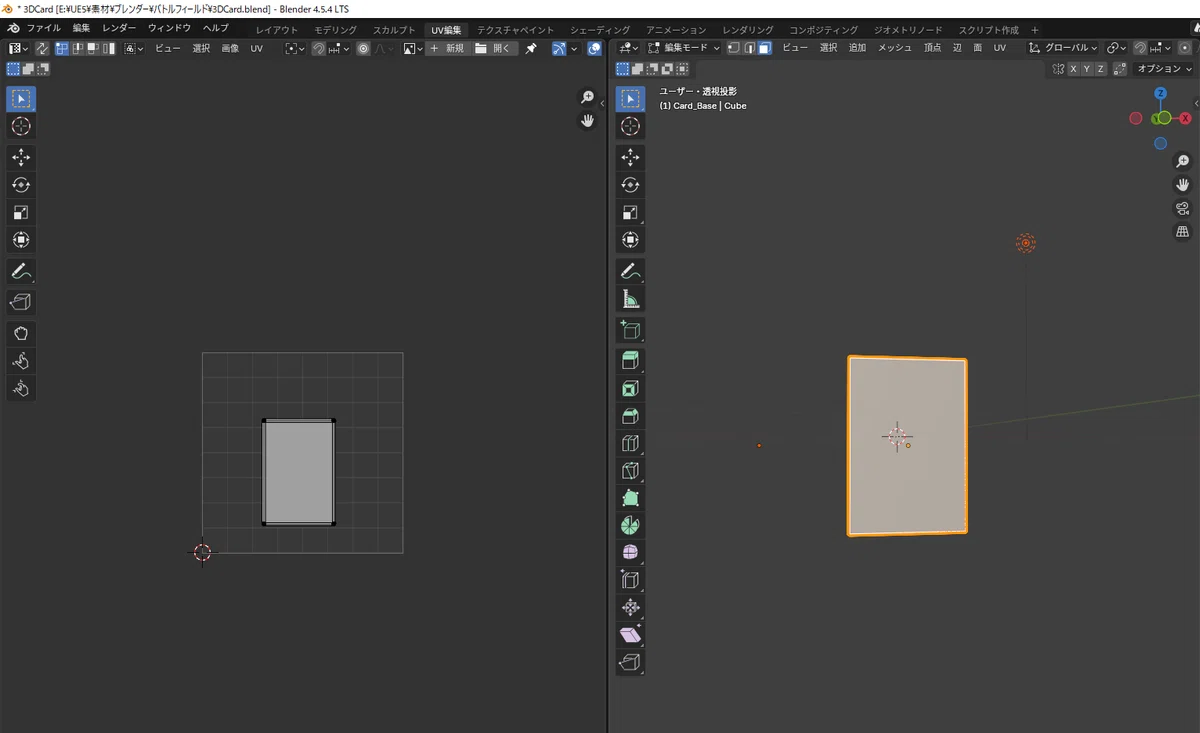Screen dimensions: 1200x733
Task: Select the UV Relax sculpt tool
Action: 21,360
